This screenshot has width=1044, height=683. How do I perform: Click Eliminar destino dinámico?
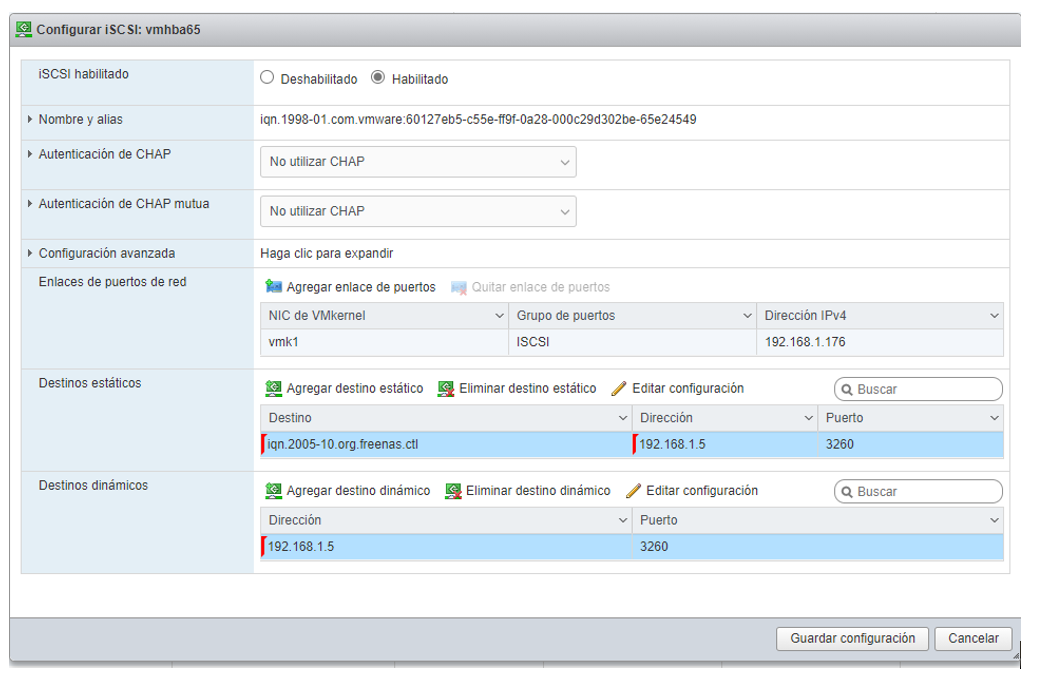pyautogui.click(x=538, y=491)
